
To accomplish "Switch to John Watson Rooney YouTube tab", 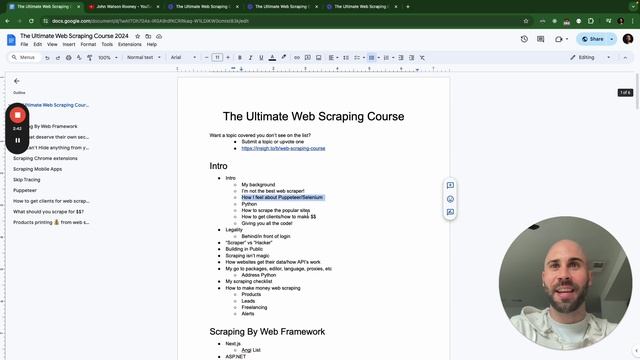I will (124, 7).
